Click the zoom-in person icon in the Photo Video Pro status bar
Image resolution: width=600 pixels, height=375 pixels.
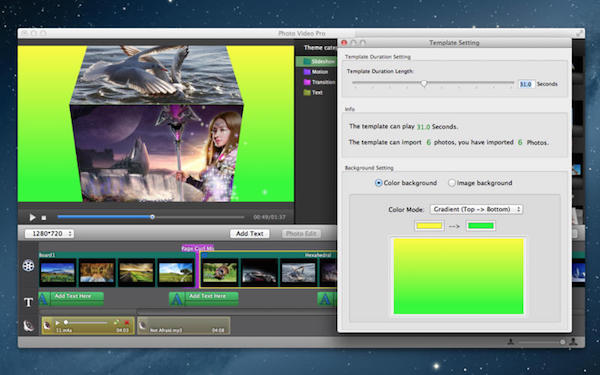[x=573, y=342]
